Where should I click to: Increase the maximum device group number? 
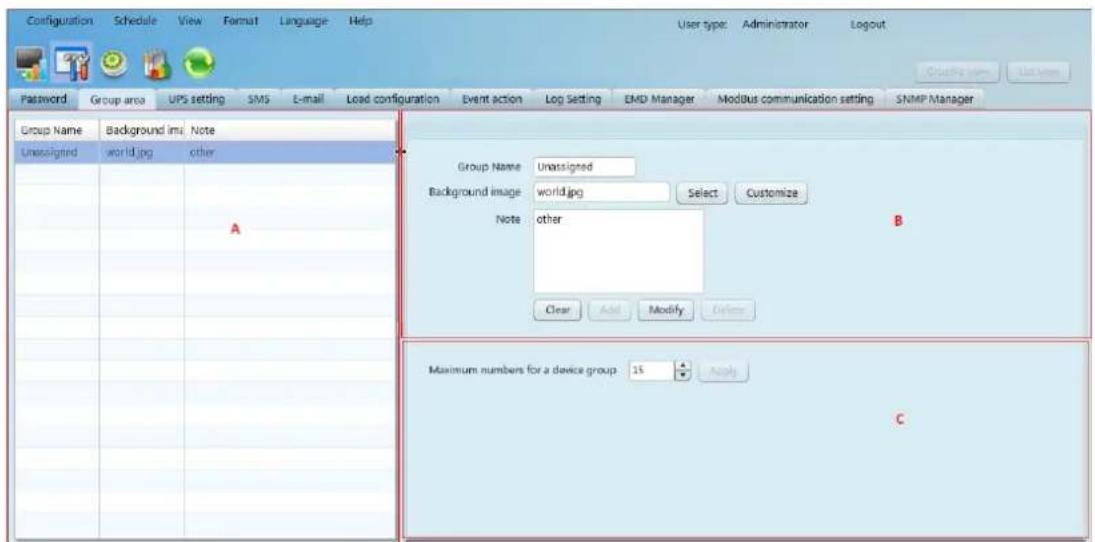[x=684, y=367]
